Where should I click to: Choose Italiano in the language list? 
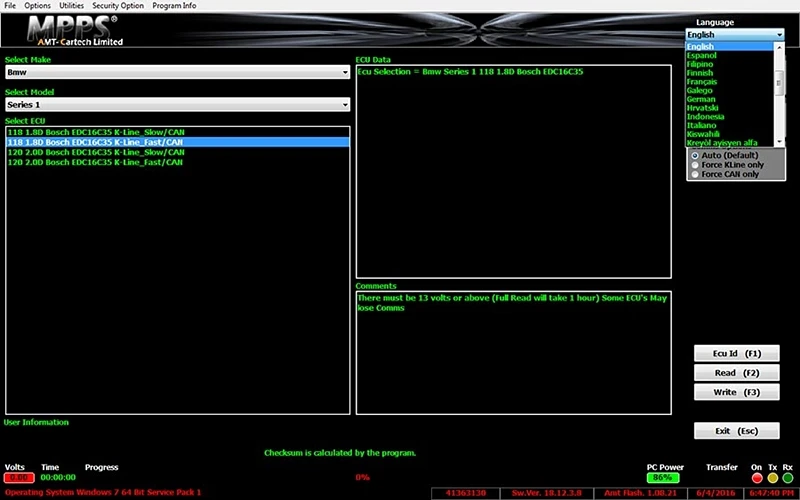point(730,125)
